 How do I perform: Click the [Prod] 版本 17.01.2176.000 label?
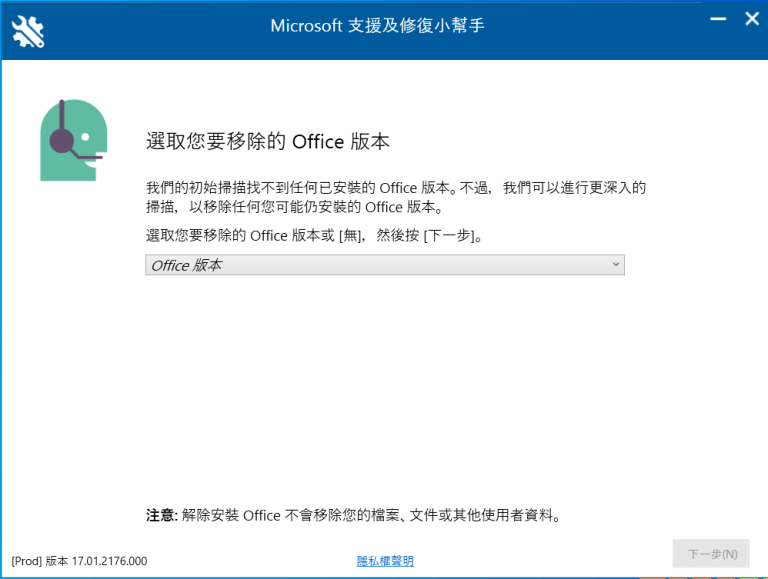point(79,561)
